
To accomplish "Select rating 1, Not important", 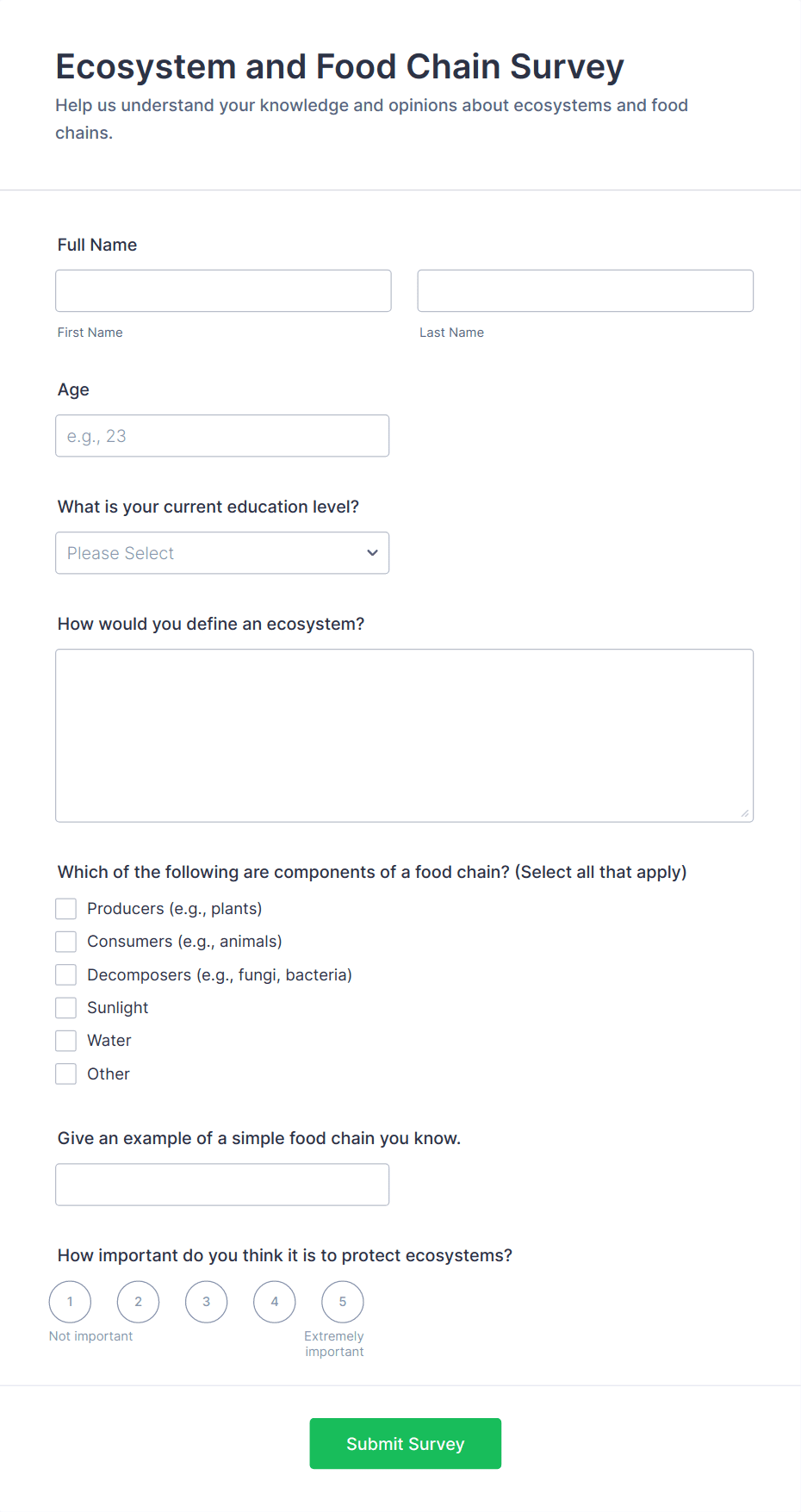I will [x=70, y=1302].
